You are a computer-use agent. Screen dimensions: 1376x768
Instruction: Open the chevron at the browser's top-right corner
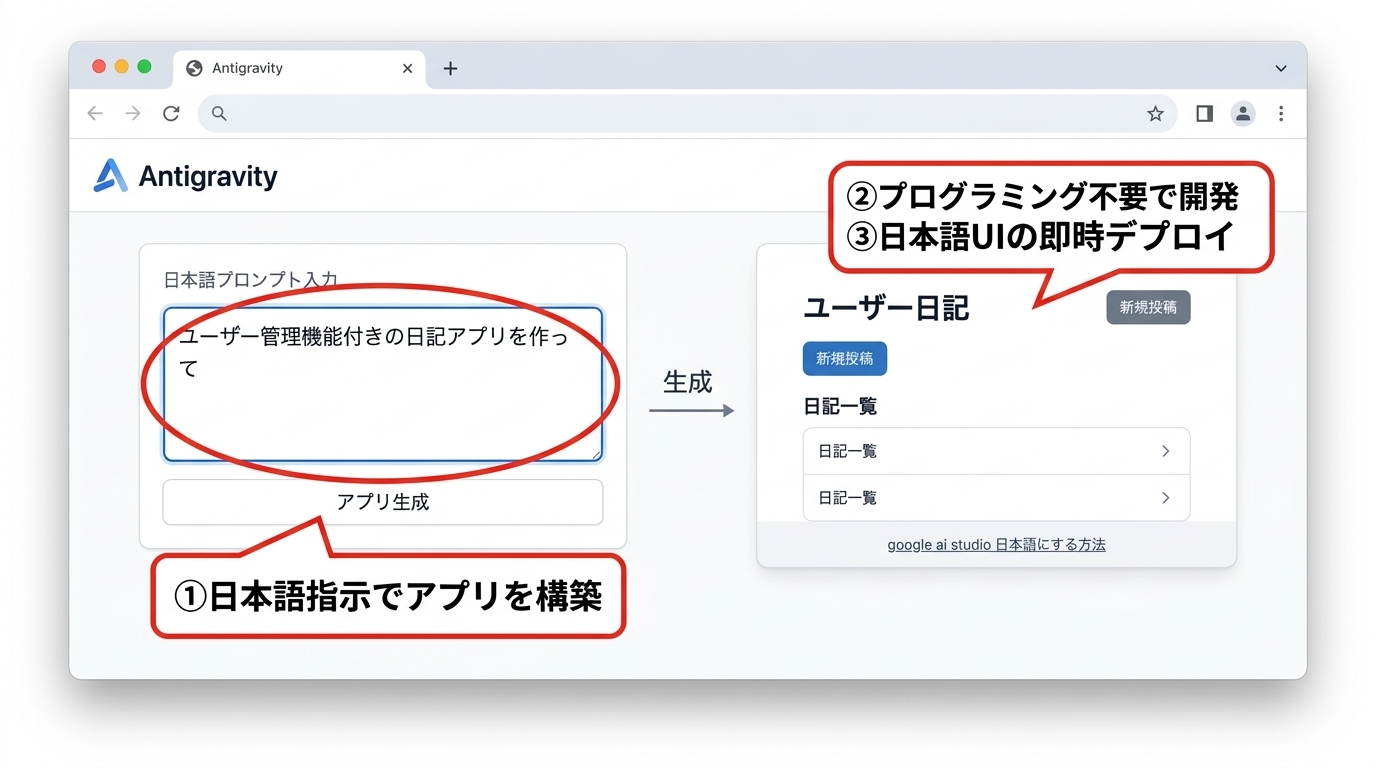pos(1280,68)
